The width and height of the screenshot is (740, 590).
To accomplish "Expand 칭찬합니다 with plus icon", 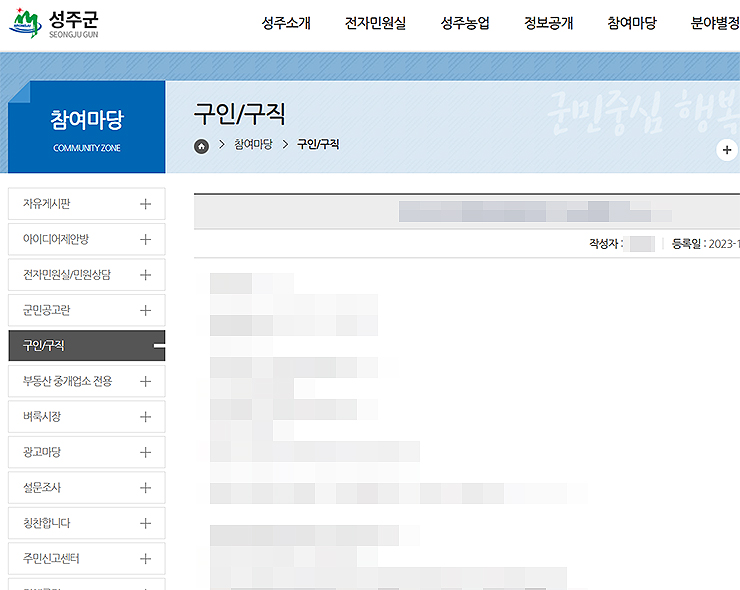I will [145, 523].
